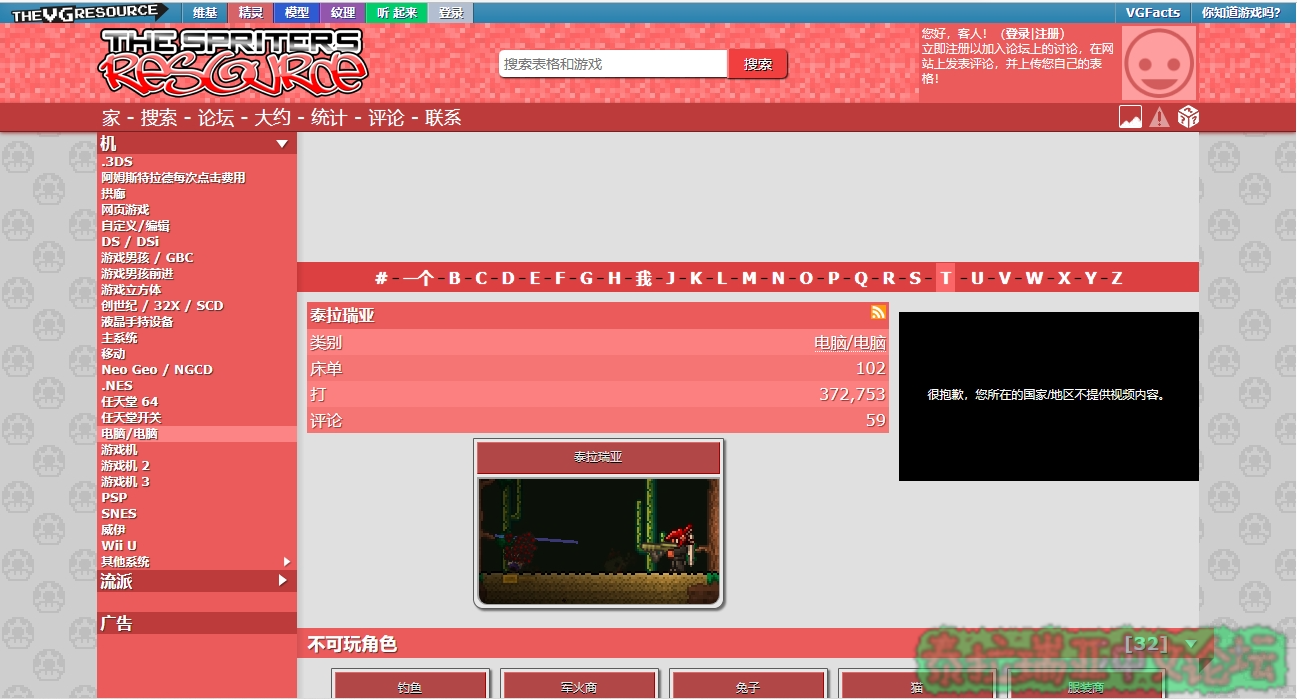
Task: Select SNES in the console list
Action: click(x=119, y=513)
